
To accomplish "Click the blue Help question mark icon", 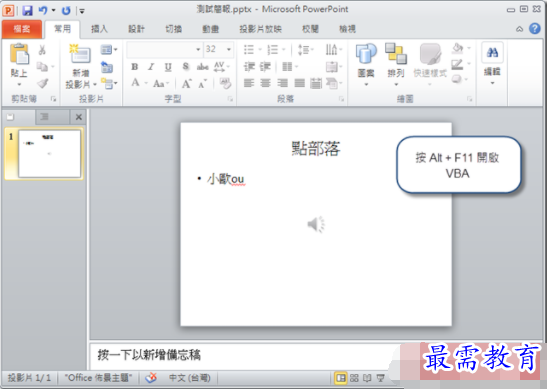I will point(534,29).
